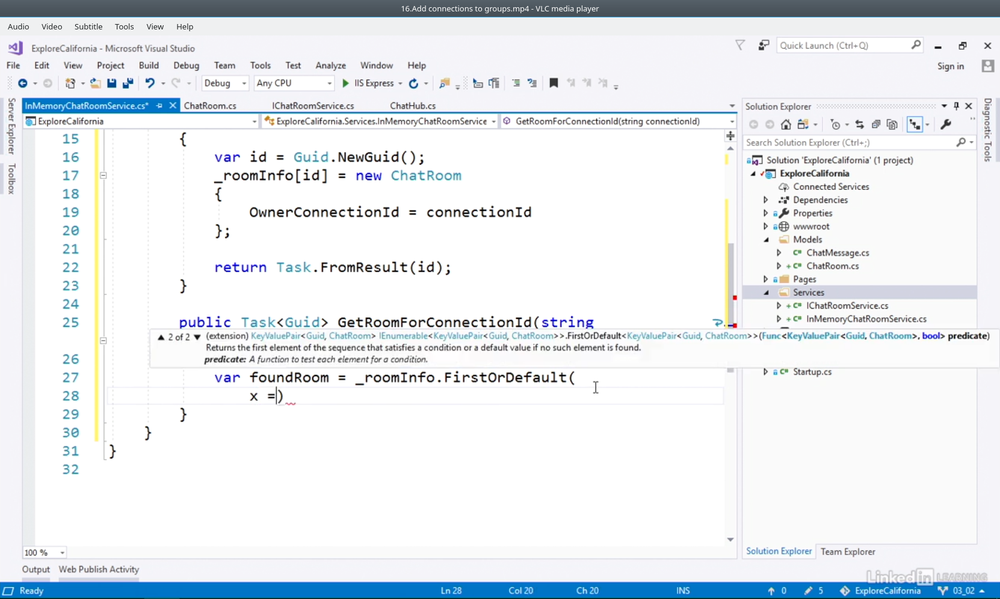Open the Build menu

coord(149,66)
